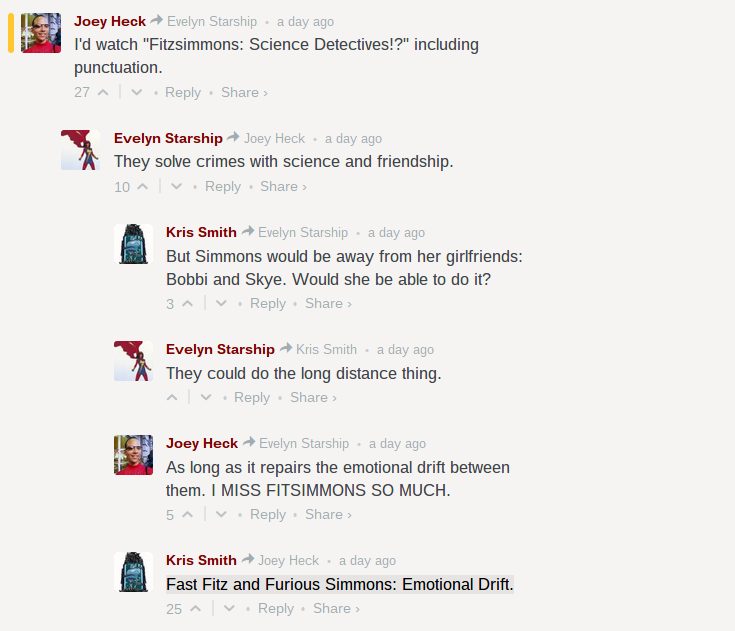Click Kris Smith's name on the last comment
Viewport: 735px width, 631px height.
tap(201, 560)
